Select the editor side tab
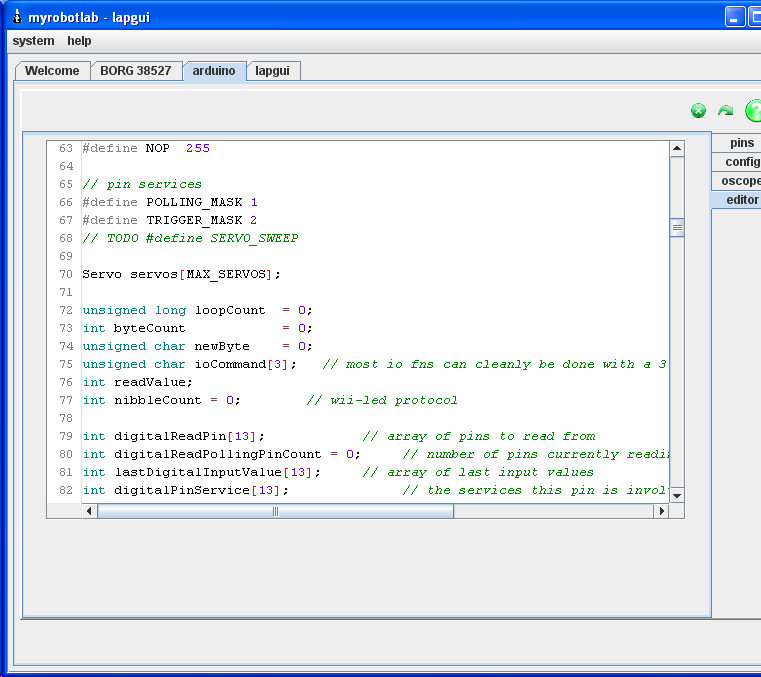Image resolution: width=761 pixels, height=677 pixels. tap(737, 200)
